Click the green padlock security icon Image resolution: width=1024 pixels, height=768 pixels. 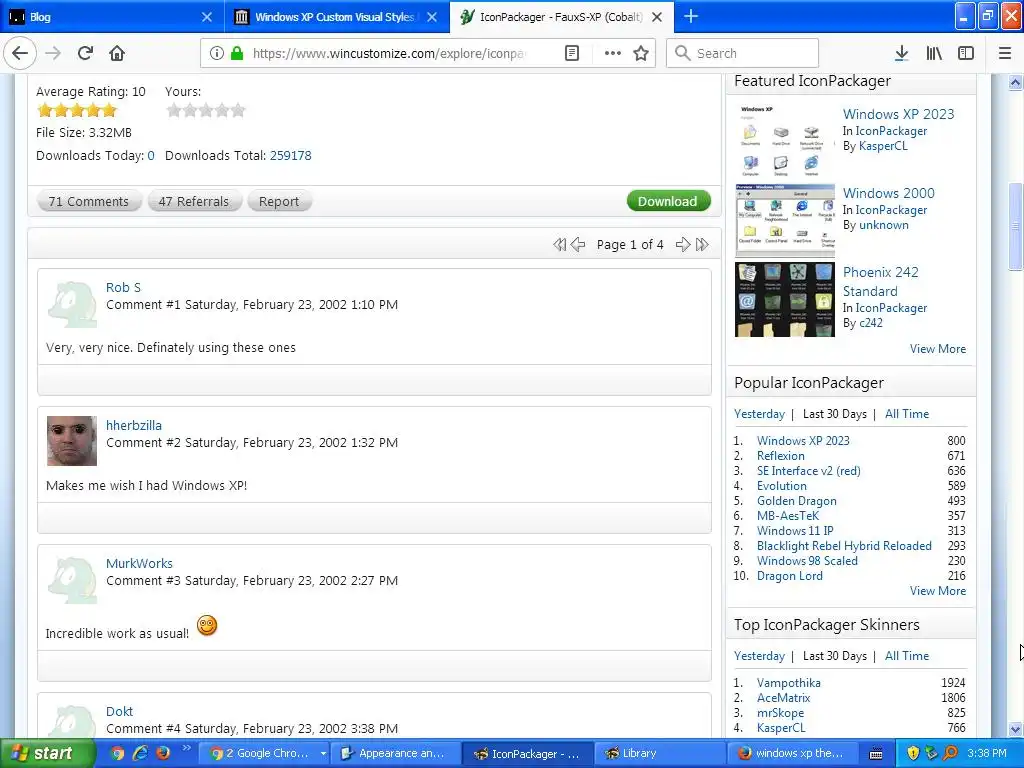click(237, 53)
